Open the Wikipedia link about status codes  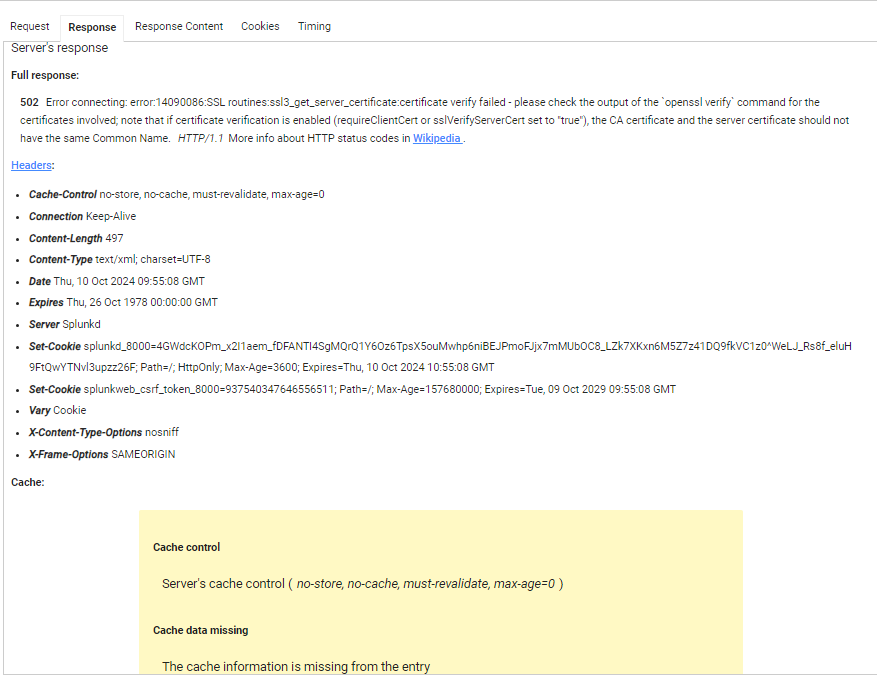(437, 139)
